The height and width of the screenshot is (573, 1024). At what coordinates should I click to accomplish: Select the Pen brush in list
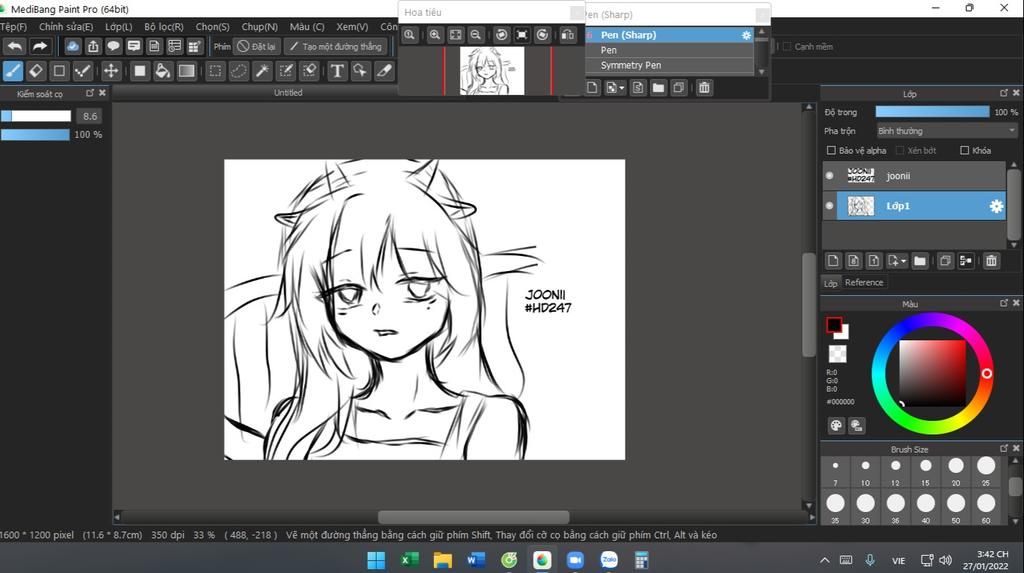[670, 50]
